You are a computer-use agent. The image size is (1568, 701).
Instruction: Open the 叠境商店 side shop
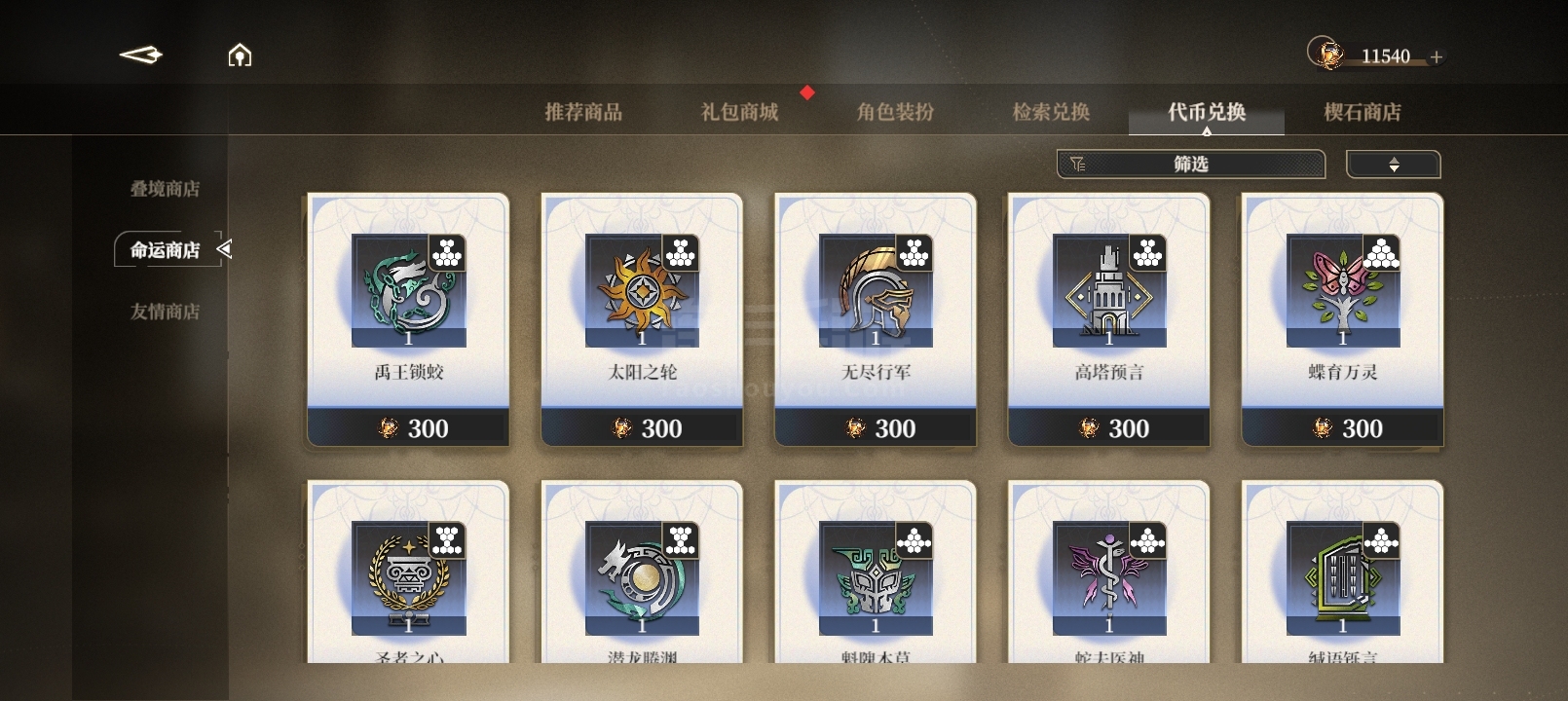coord(166,189)
